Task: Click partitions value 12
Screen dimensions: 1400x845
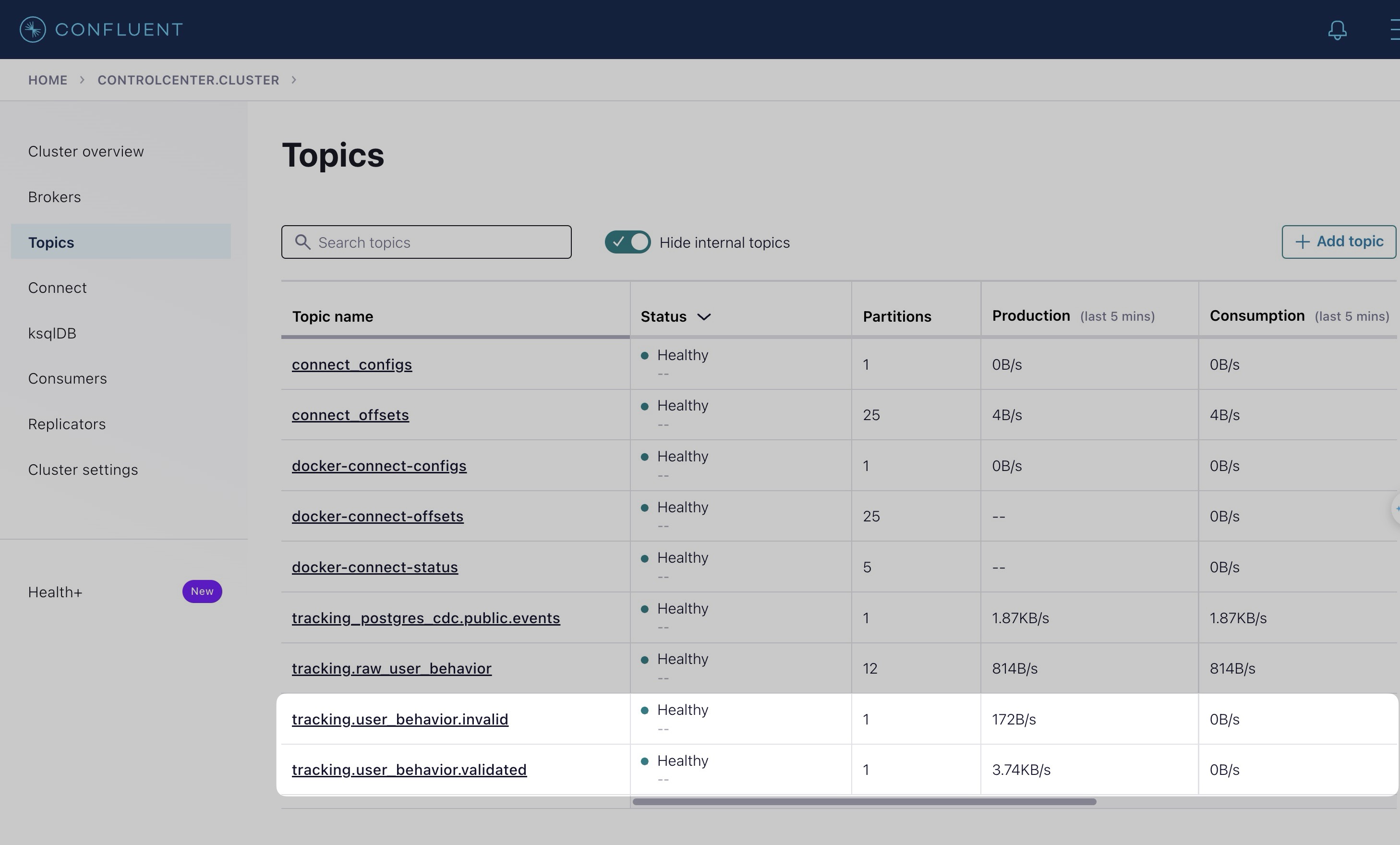Action: pos(870,669)
